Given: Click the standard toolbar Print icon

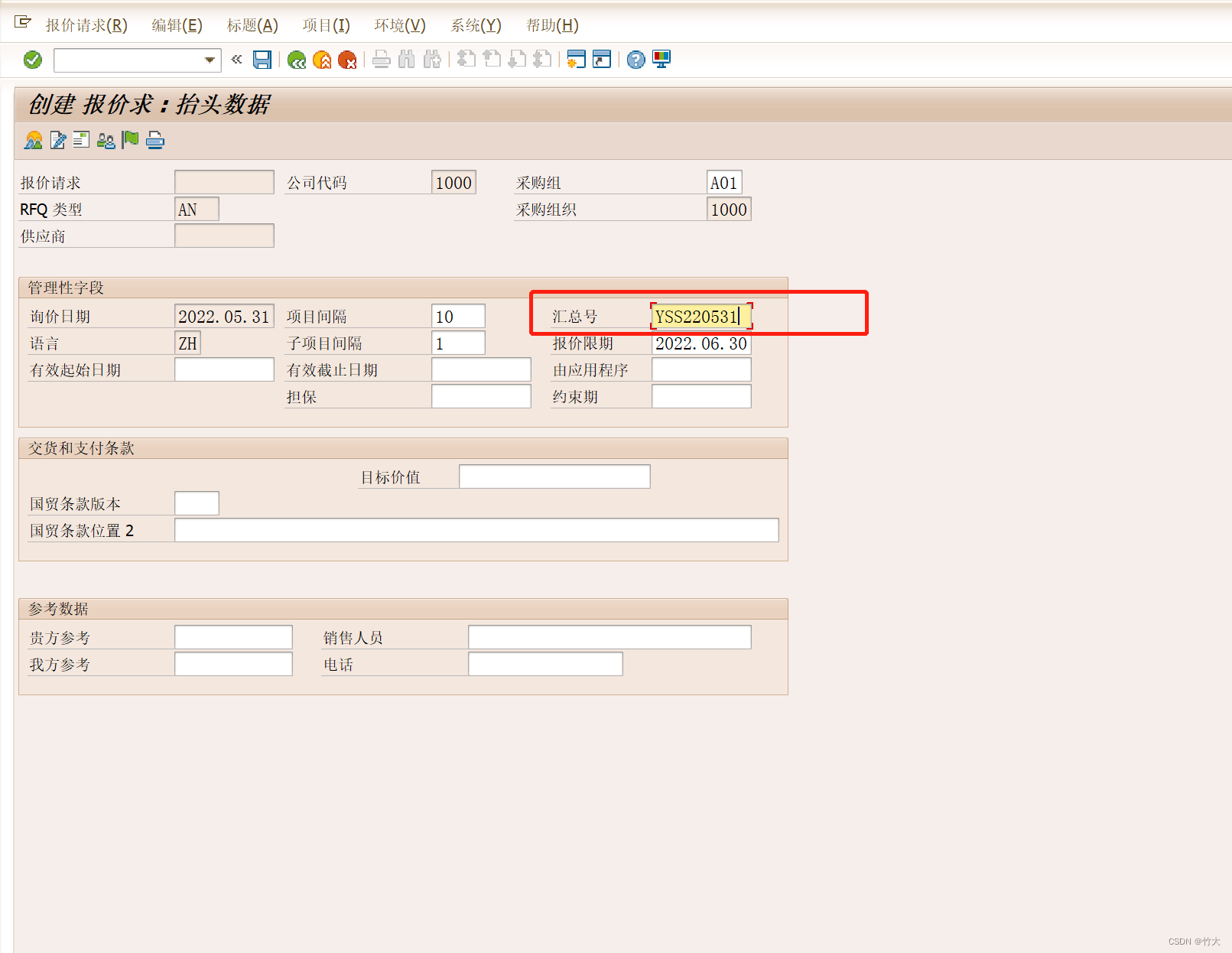Looking at the screenshot, I should tap(382, 60).
